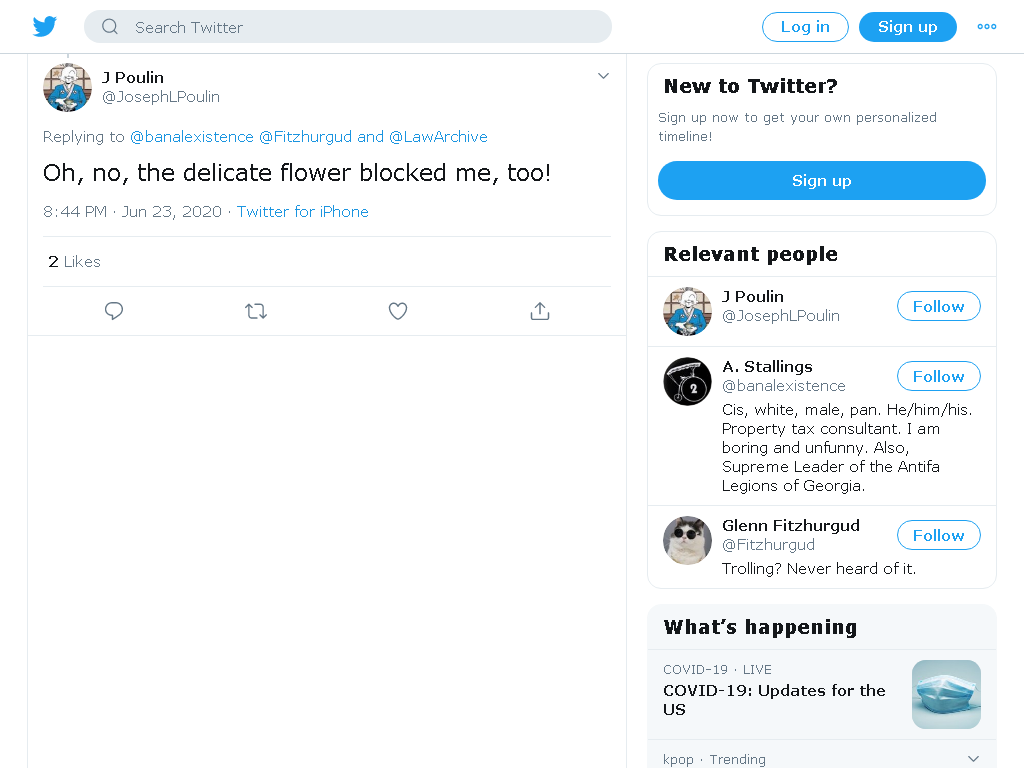Follow A. Stallings
Viewport: 1024px width, 768px height.
(x=938, y=376)
